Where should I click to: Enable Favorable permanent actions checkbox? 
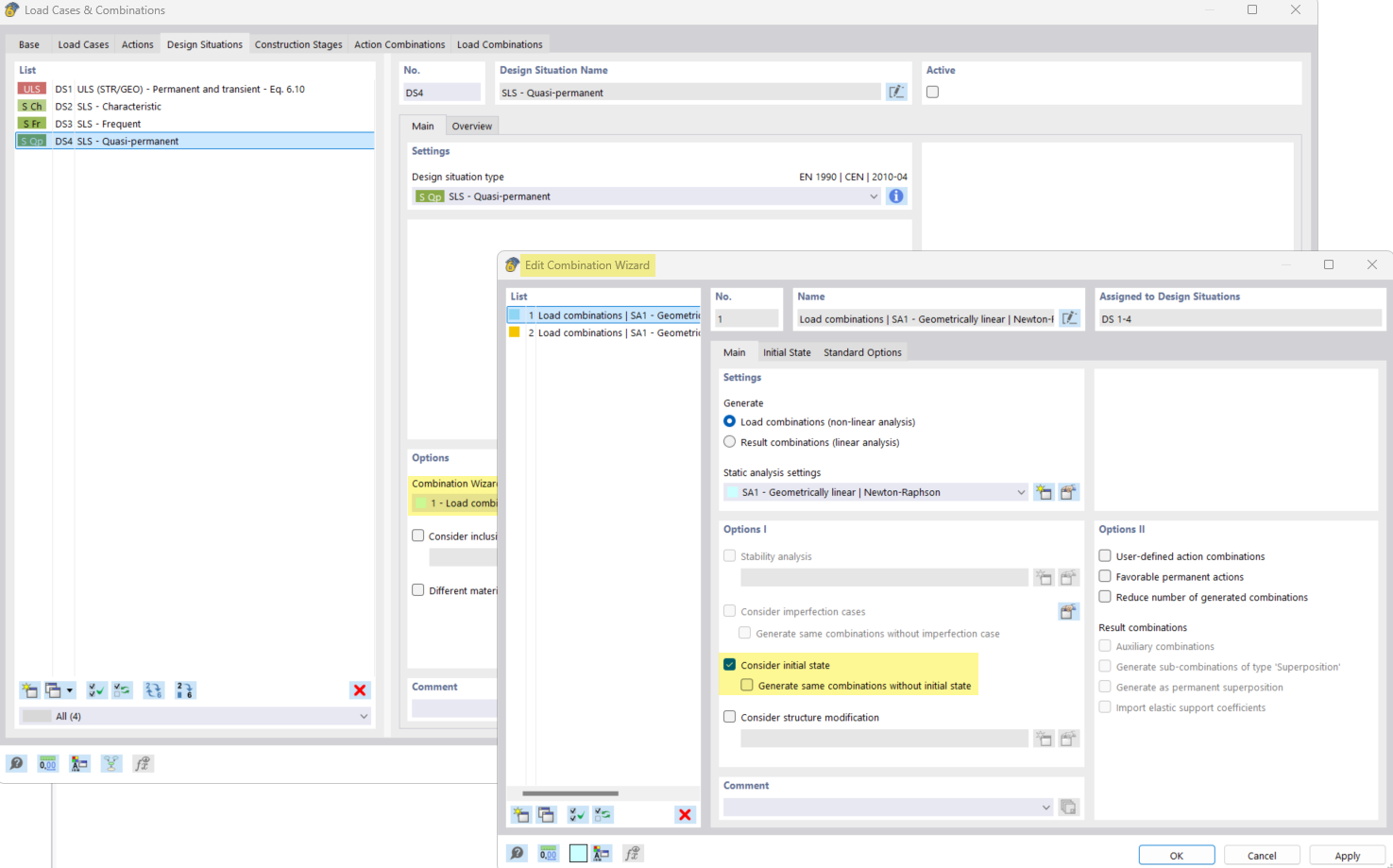point(1105,576)
